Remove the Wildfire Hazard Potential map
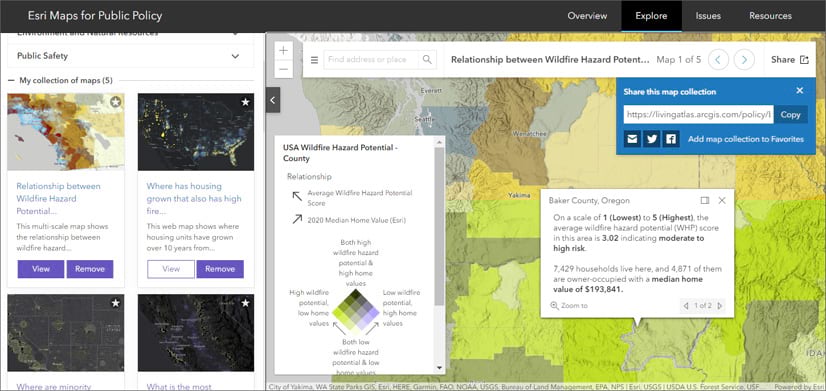 click(x=90, y=269)
